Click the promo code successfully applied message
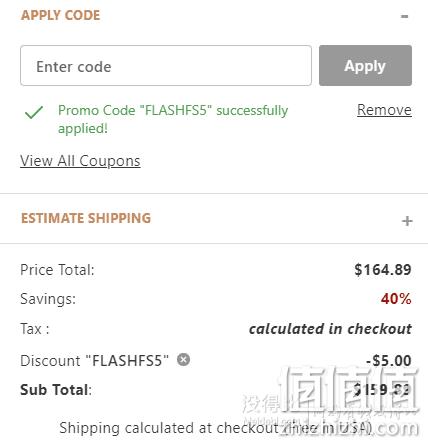428x445 pixels. pos(173,119)
